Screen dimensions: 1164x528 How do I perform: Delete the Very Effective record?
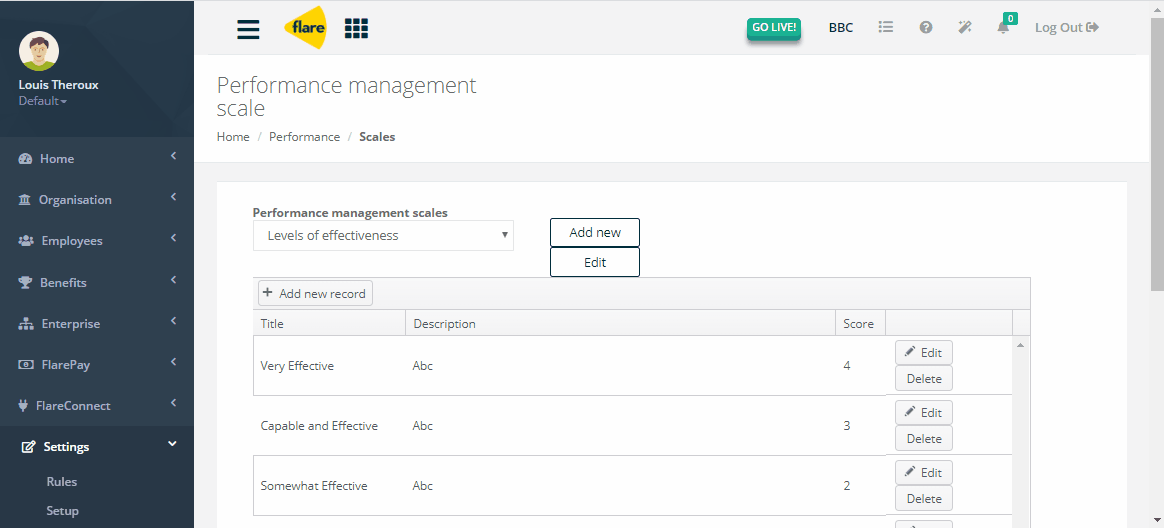[923, 379]
